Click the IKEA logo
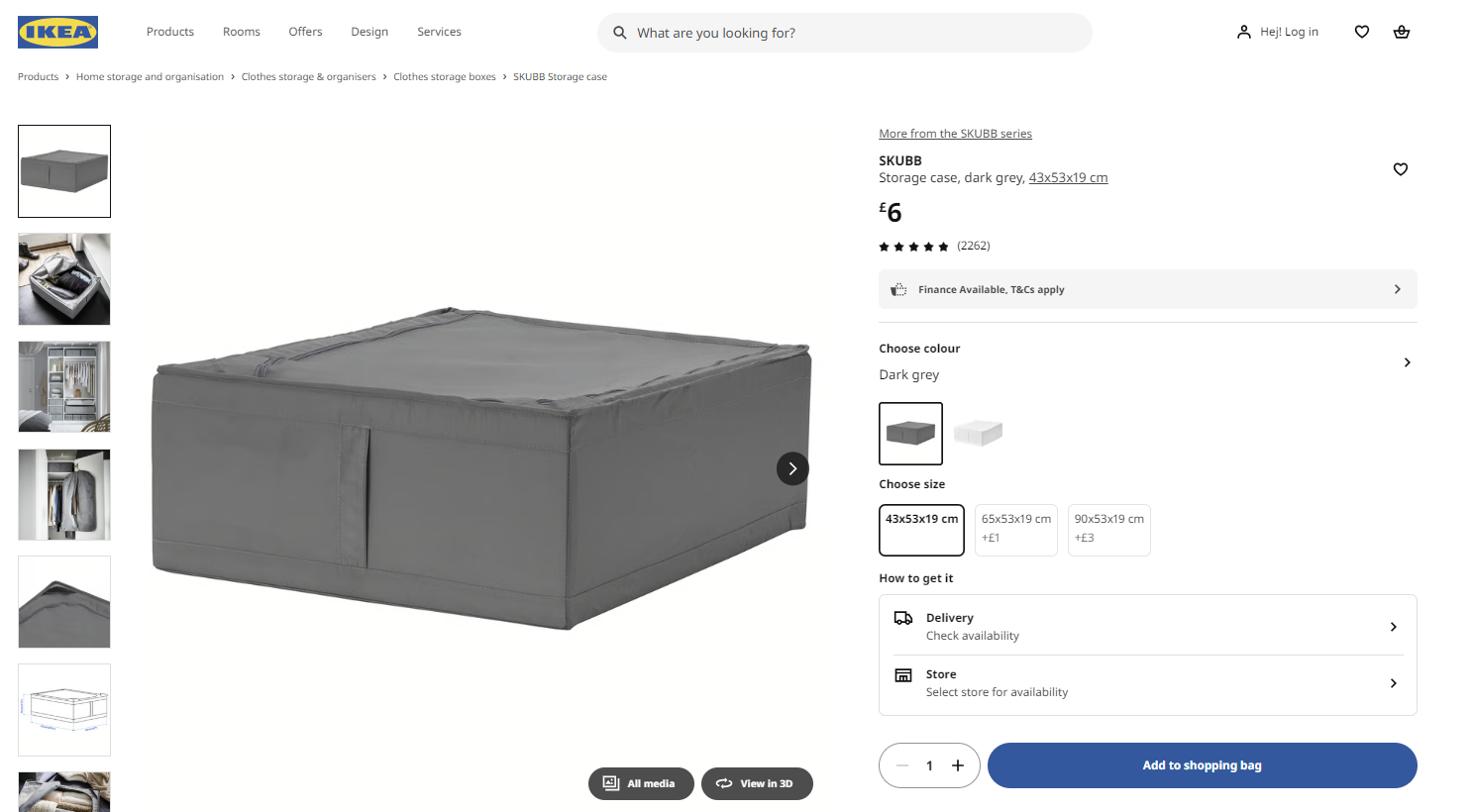Viewport: 1472px width, 812px height. [x=57, y=32]
